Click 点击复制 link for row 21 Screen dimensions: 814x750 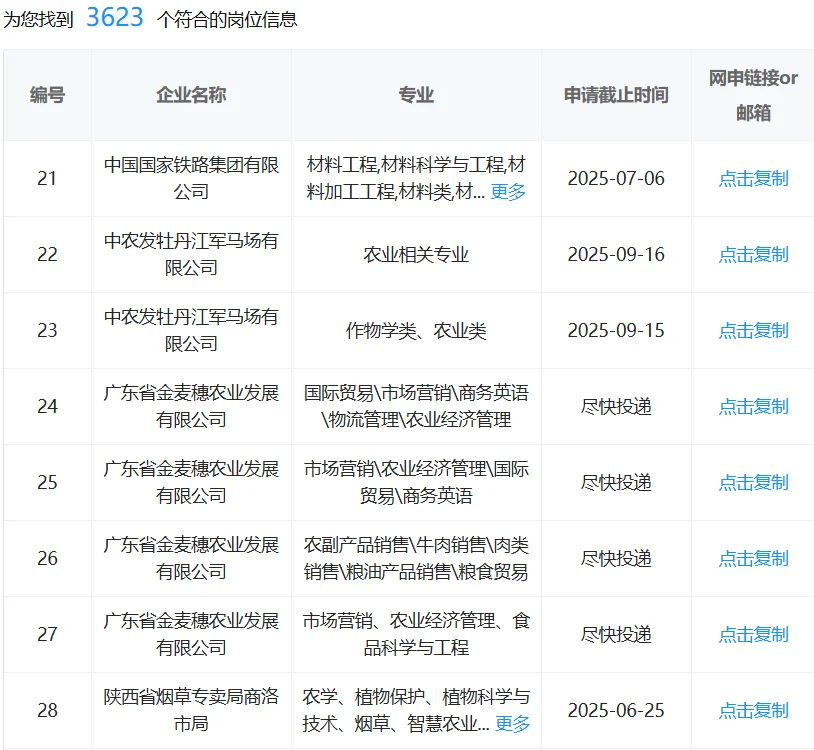click(x=753, y=179)
